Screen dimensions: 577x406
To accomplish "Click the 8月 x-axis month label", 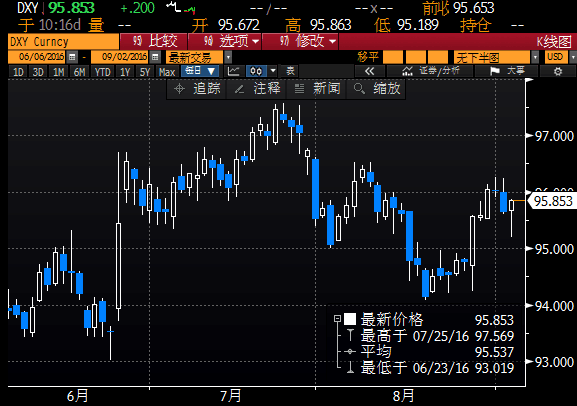I will tap(404, 396).
